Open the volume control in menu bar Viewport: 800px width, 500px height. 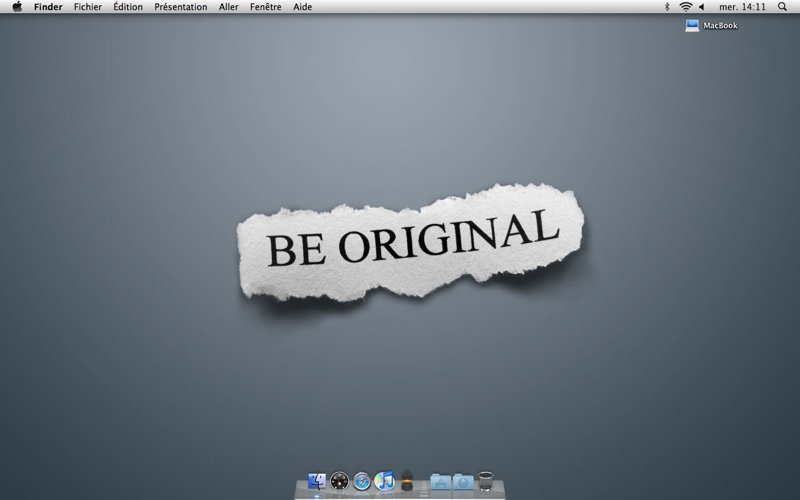702,7
